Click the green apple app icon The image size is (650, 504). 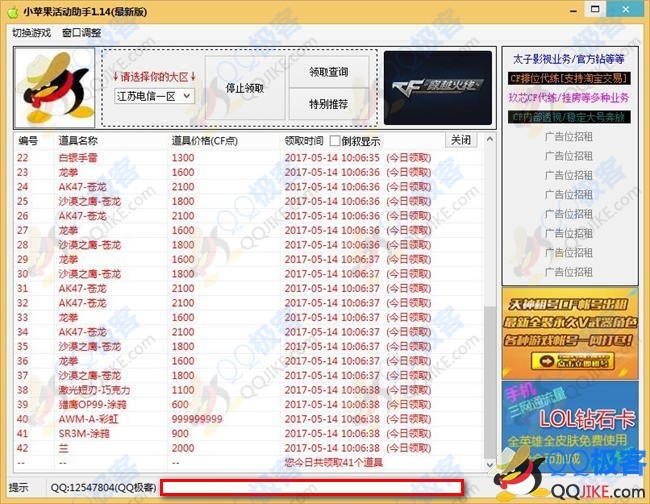coord(13,12)
